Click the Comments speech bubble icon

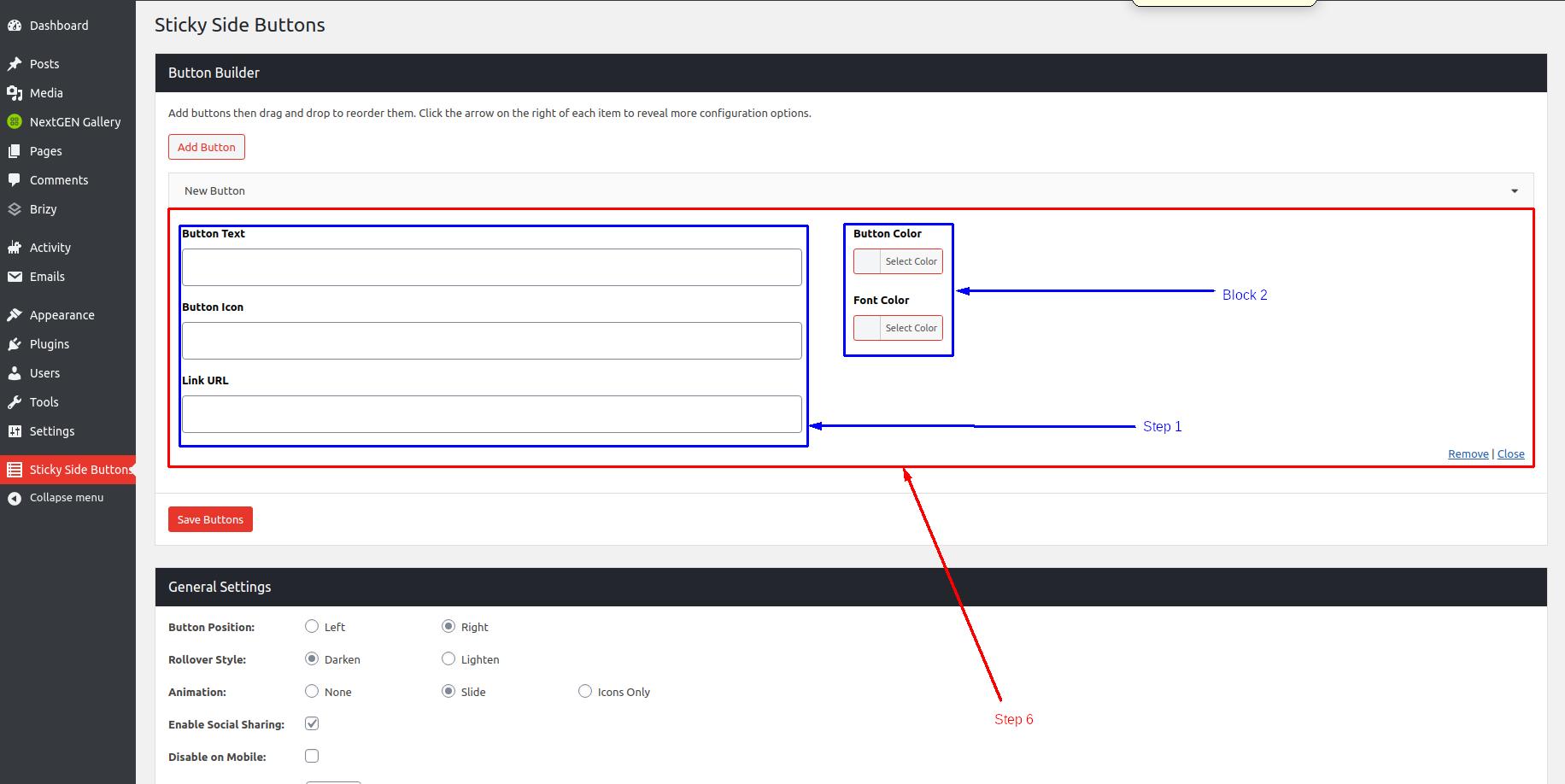15,180
